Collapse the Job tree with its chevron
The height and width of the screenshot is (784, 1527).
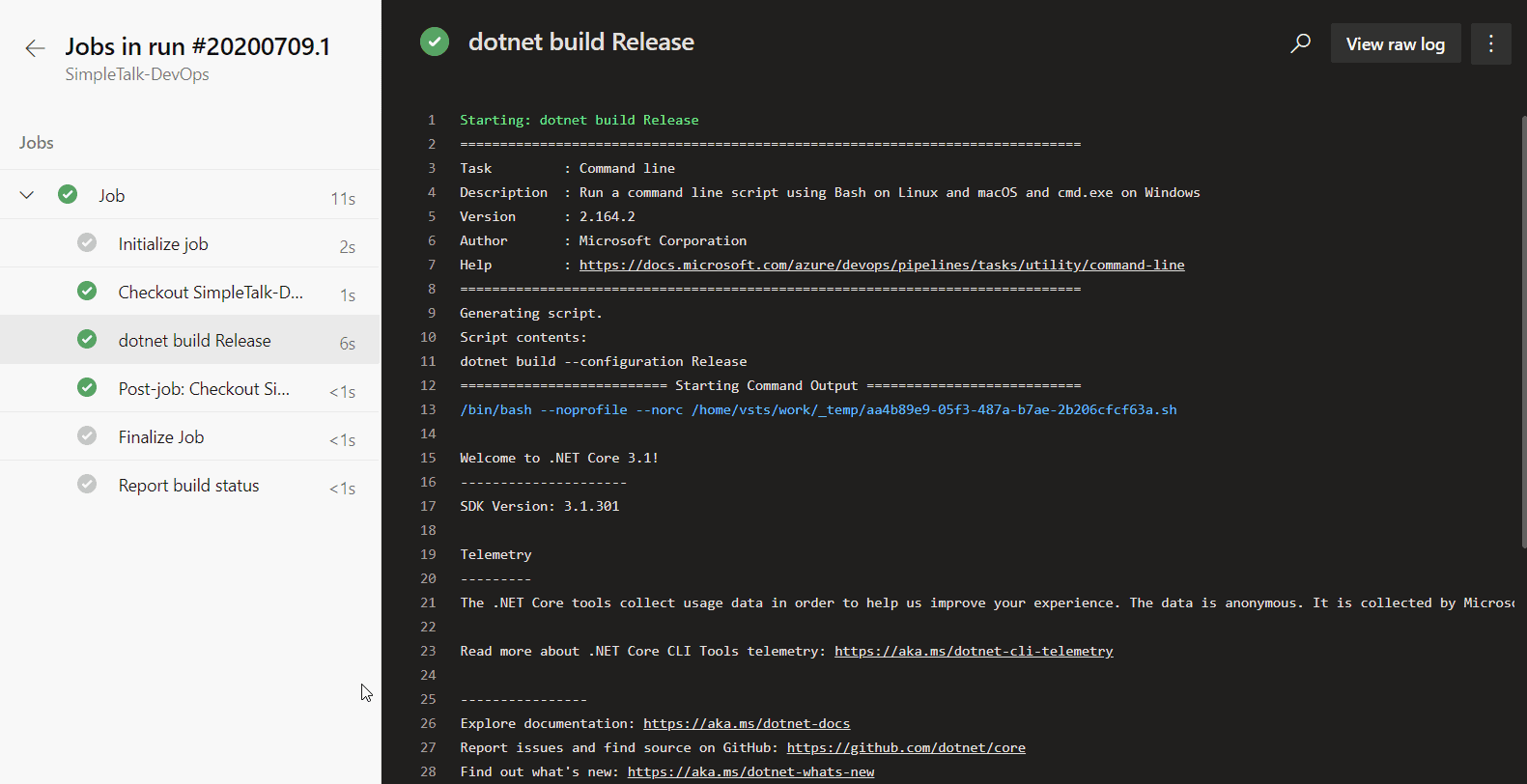27,195
